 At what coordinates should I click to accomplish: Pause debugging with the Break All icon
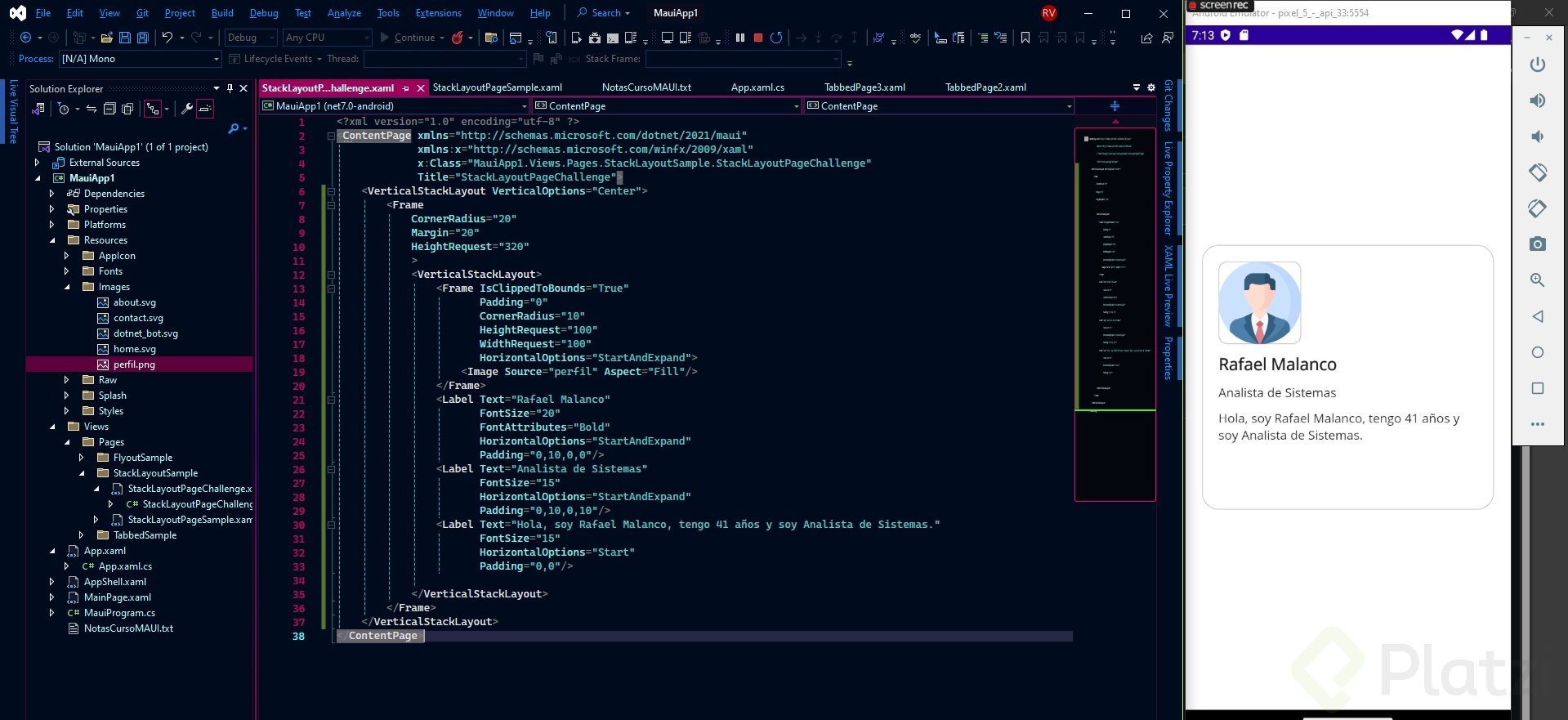740,38
